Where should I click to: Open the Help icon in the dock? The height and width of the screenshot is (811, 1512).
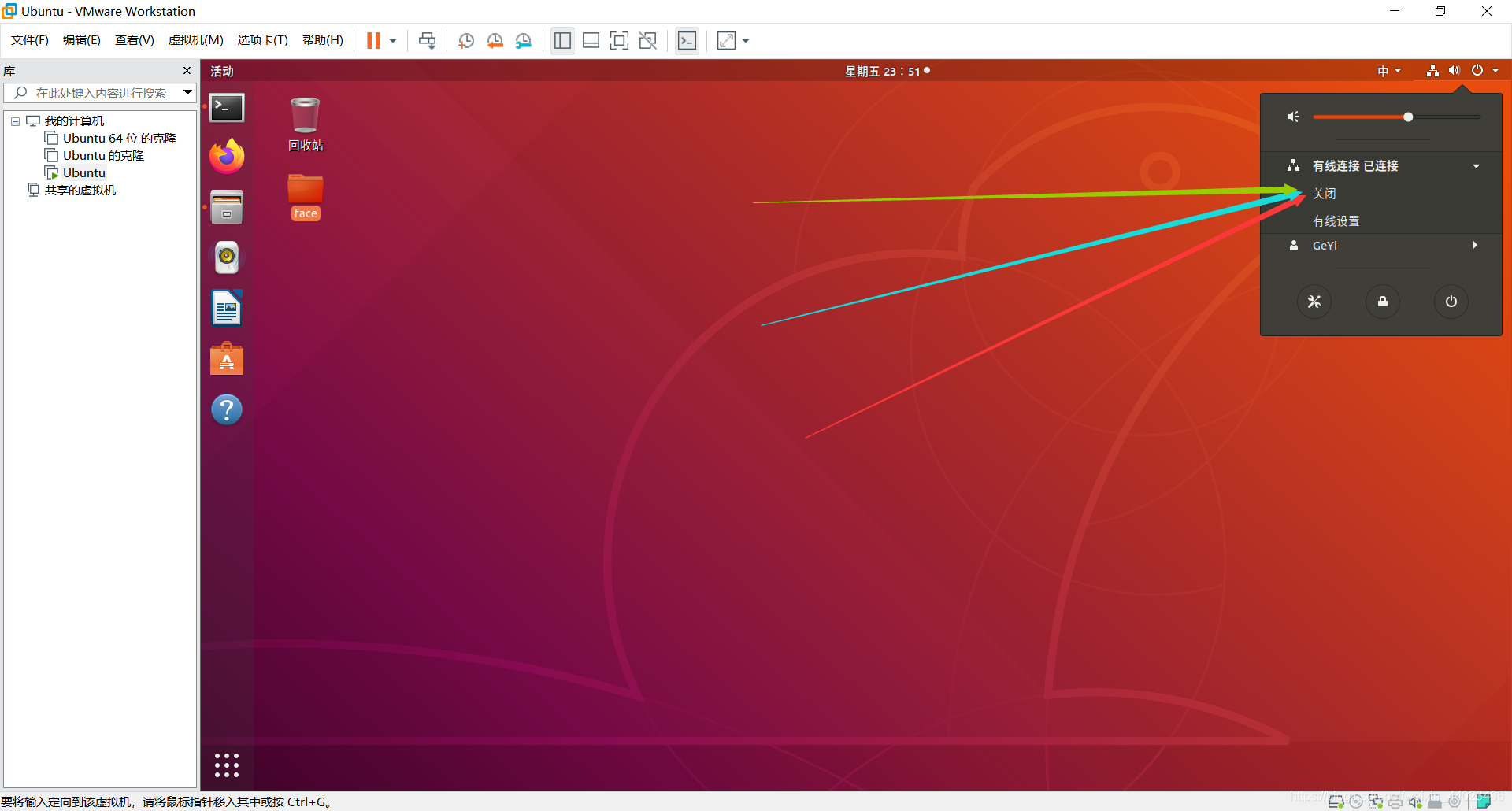227,409
